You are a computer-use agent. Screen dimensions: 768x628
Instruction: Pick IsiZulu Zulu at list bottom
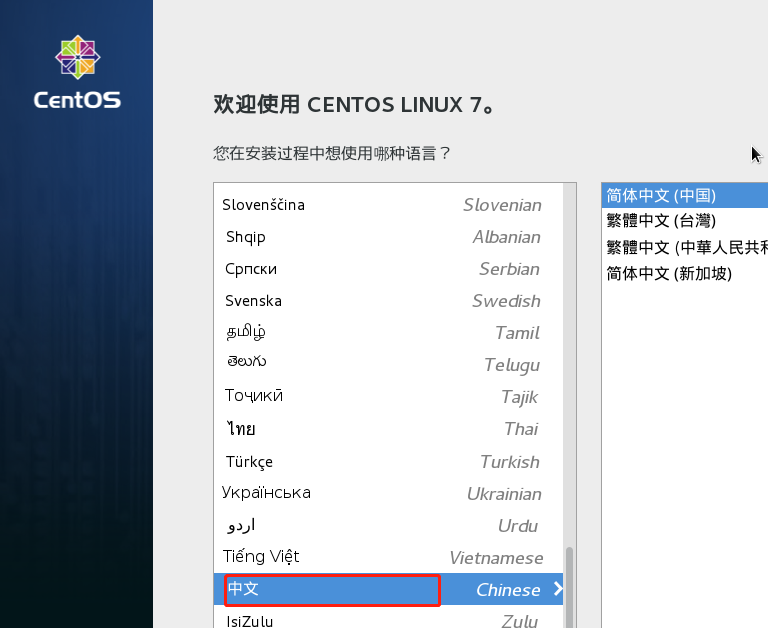(388, 618)
